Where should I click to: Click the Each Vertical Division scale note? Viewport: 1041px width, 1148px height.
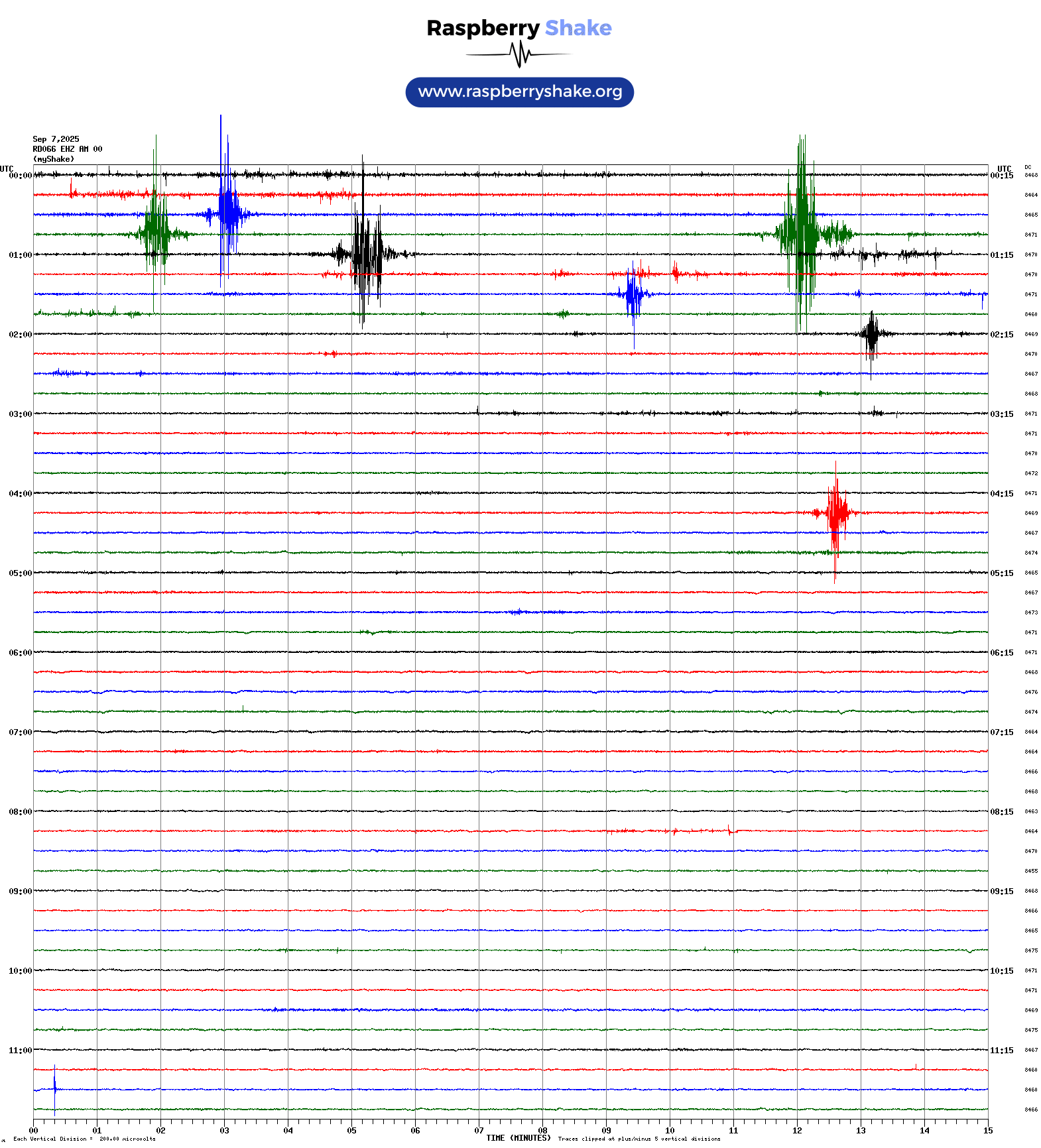coord(84,1139)
